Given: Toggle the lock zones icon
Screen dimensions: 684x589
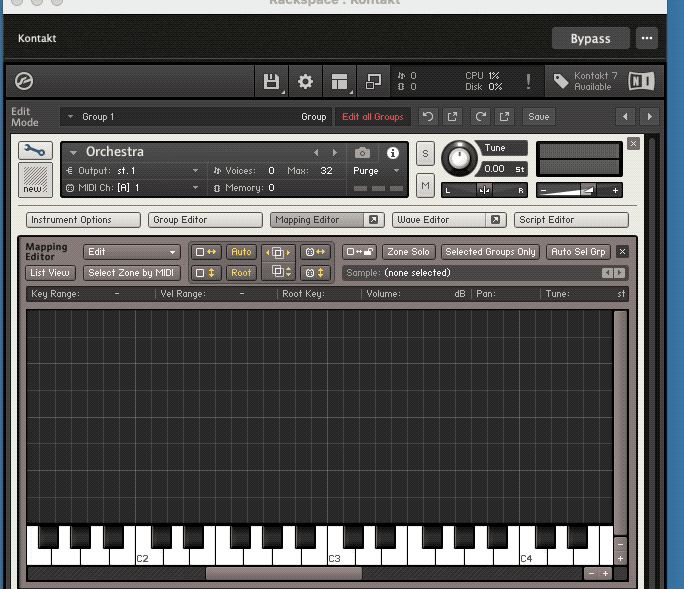Looking at the screenshot, I should click(359, 252).
